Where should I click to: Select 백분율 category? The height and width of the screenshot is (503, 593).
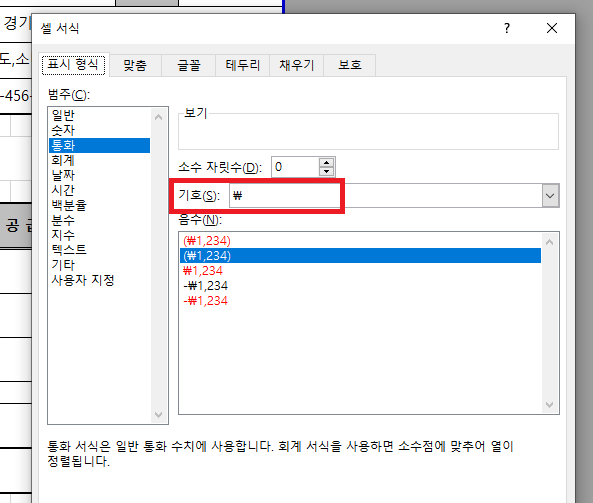coord(100,205)
